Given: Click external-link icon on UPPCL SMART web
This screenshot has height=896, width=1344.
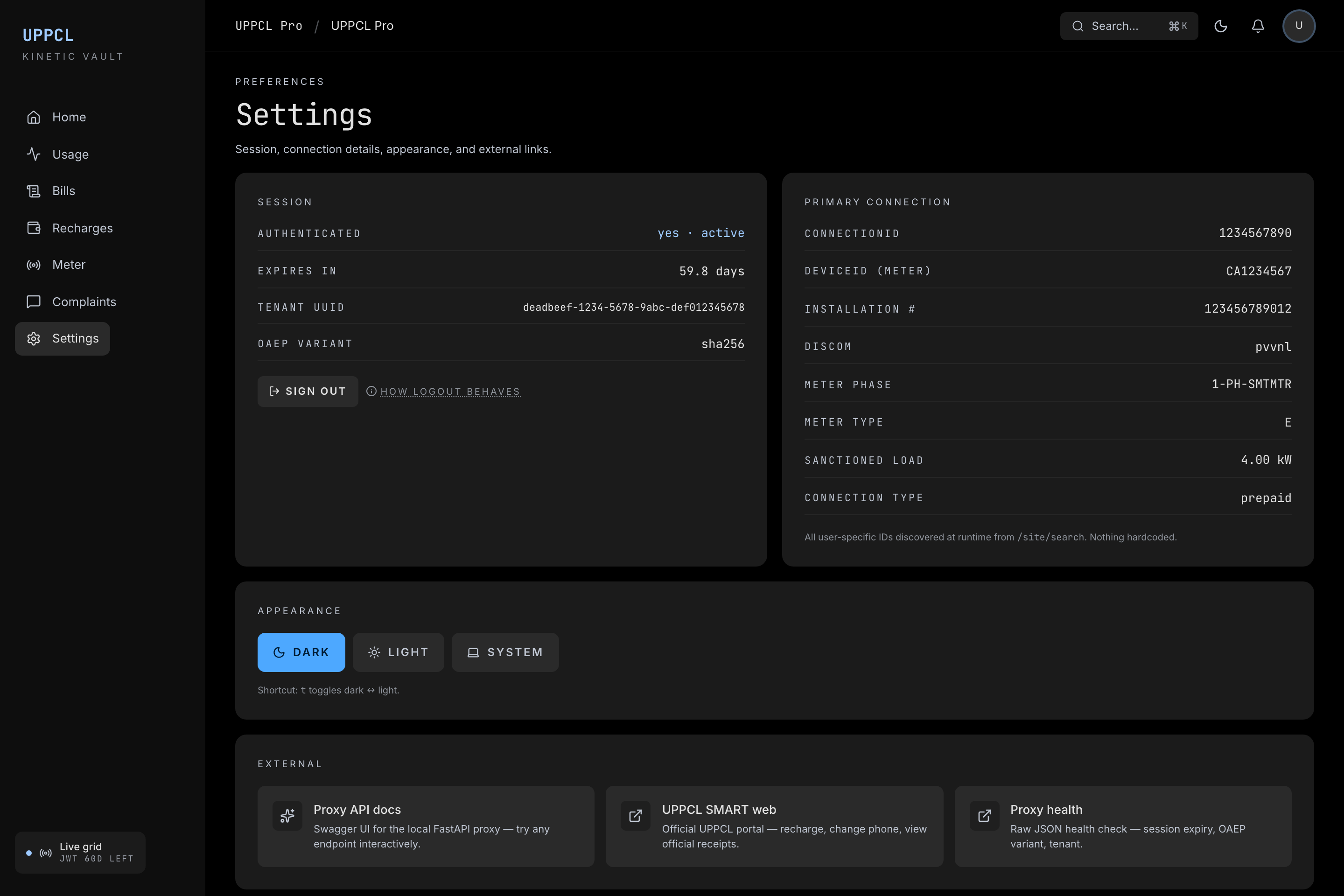Looking at the screenshot, I should click(x=636, y=815).
